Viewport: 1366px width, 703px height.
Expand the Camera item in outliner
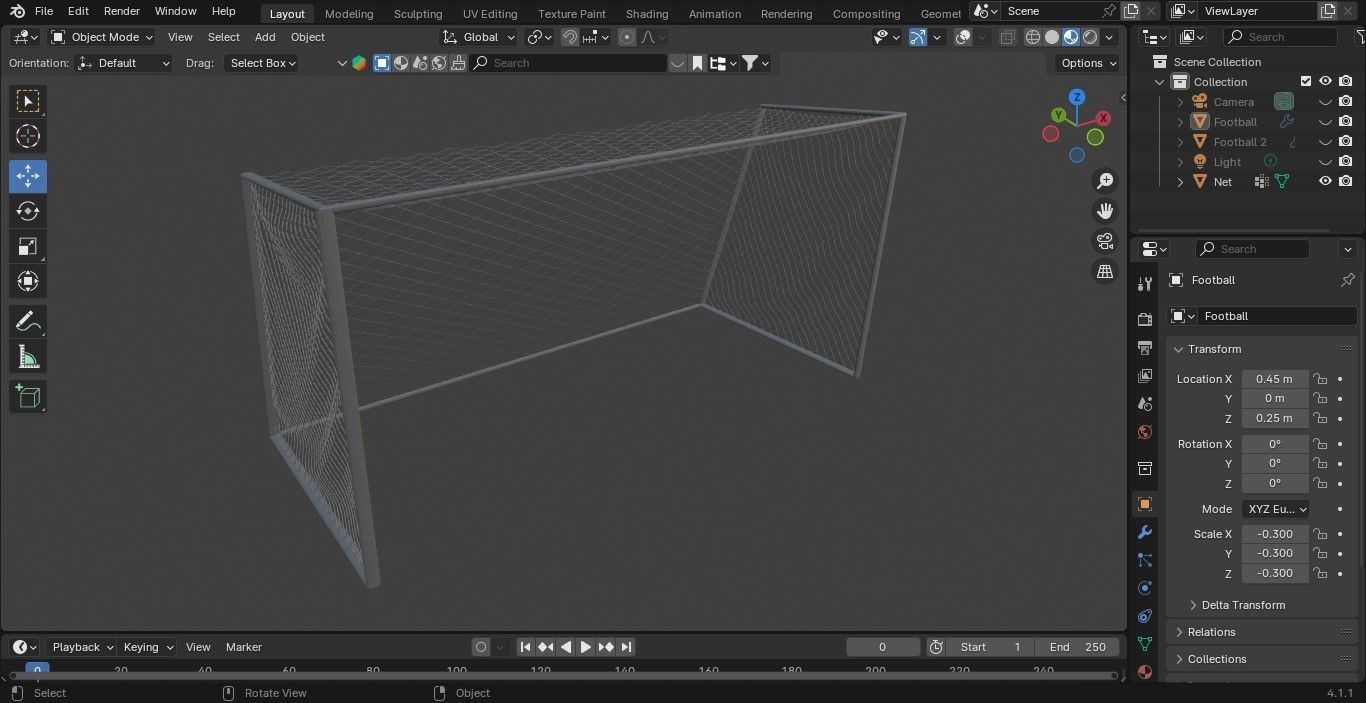[x=1180, y=102]
